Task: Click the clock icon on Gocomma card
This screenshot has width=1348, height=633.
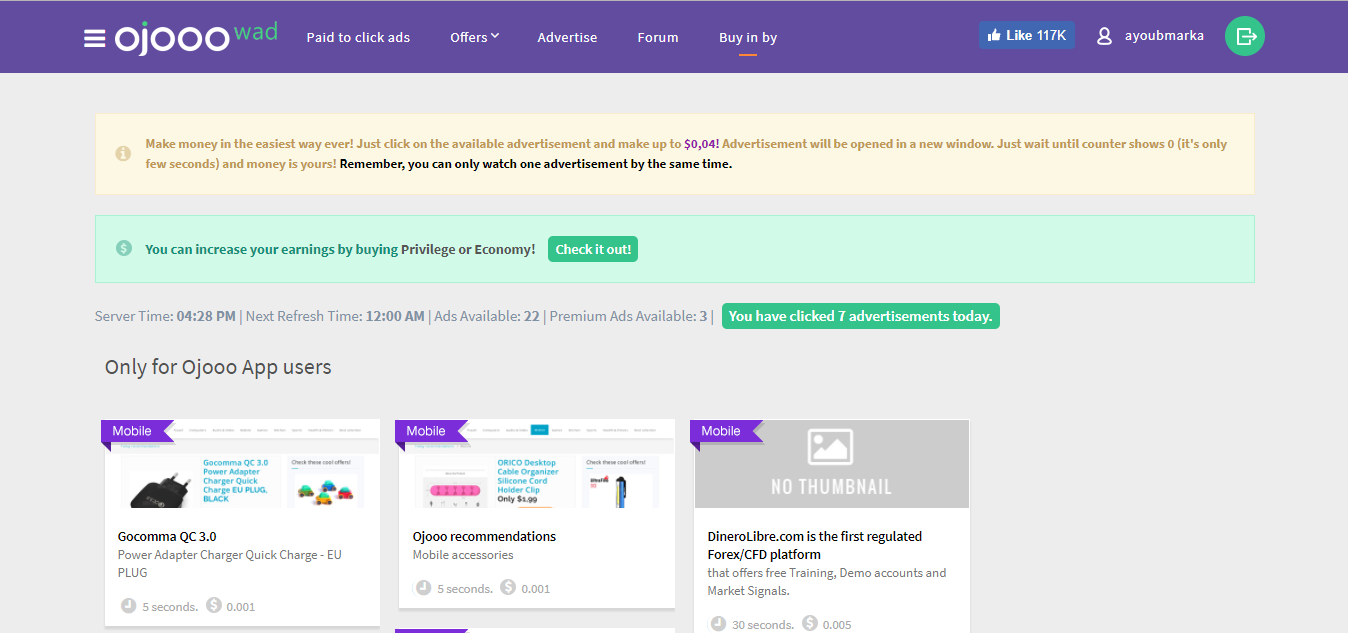Action: [x=129, y=605]
